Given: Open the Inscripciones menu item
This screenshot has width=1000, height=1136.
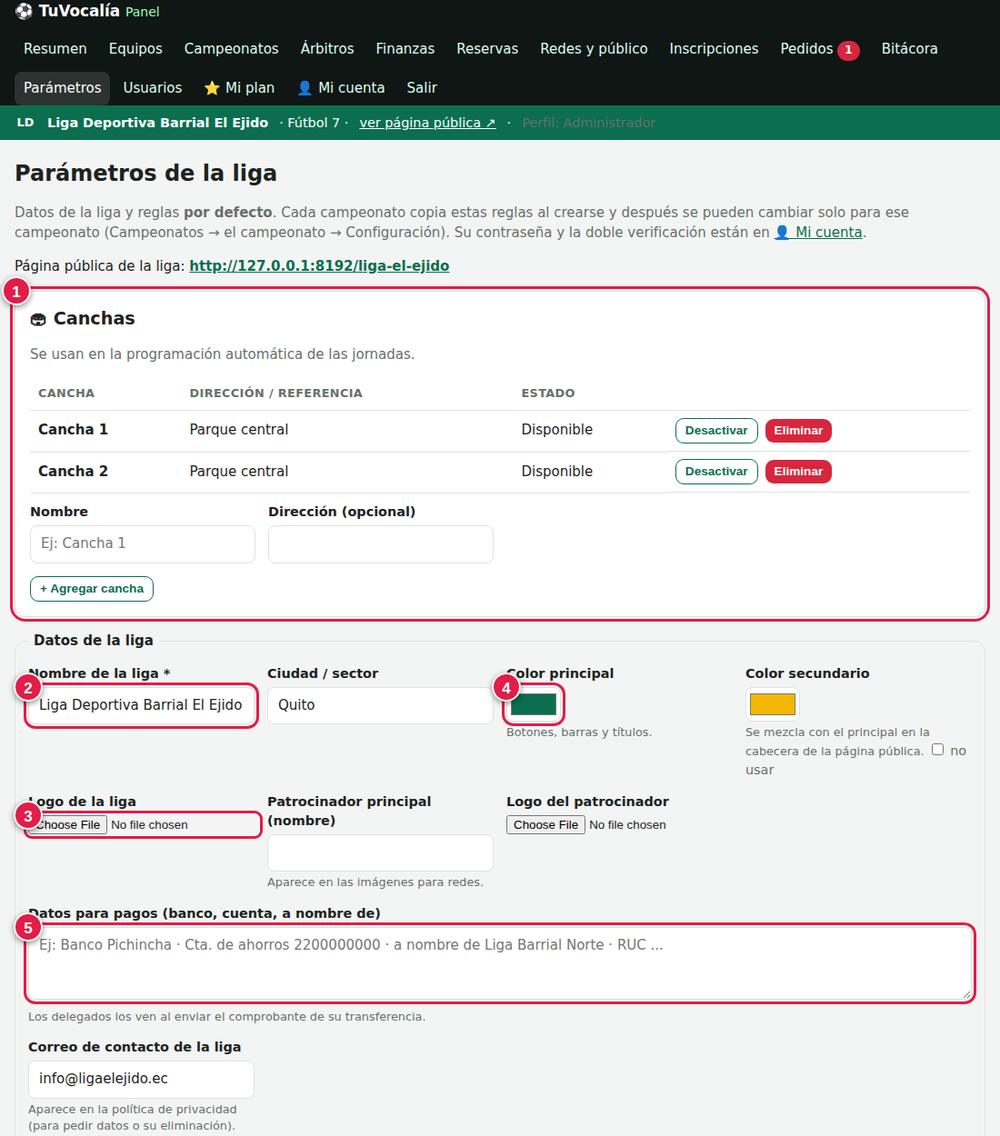Looking at the screenshot, I should tap(714, 49).
